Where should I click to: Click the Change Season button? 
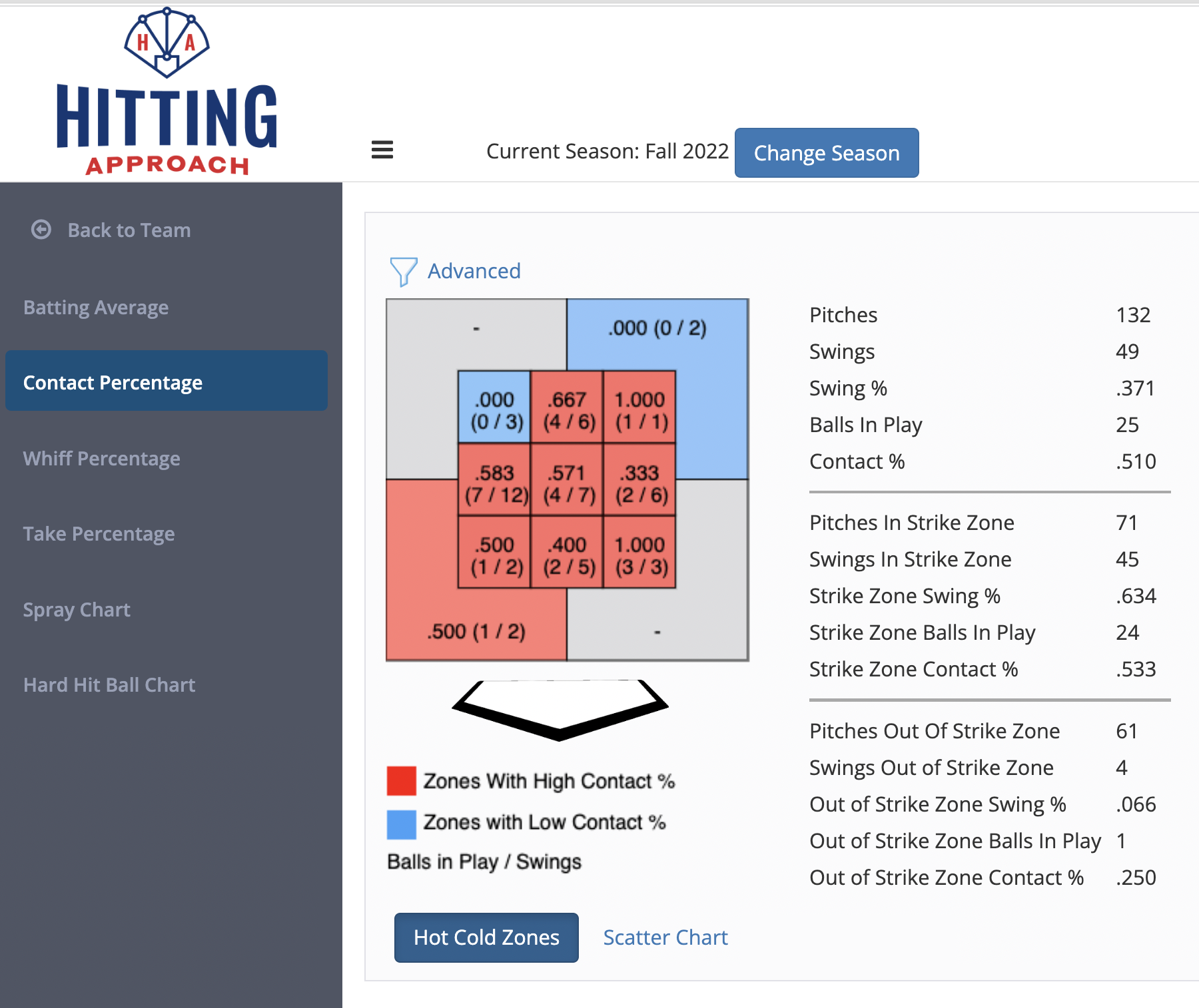(x=827, y=153)
